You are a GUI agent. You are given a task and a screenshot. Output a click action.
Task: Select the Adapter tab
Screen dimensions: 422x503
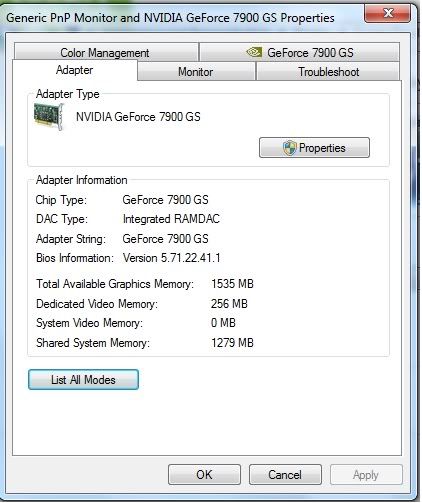coord(75,70)
